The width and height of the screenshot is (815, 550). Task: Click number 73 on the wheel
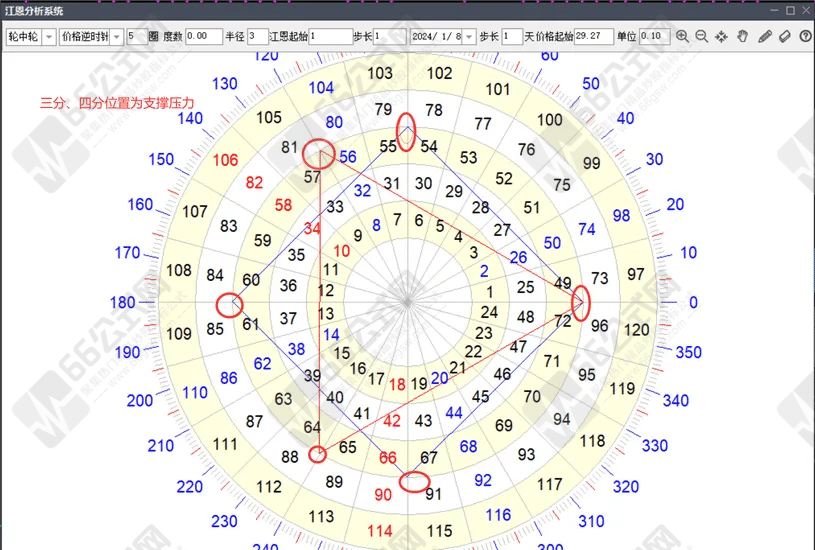pos(599,278)
